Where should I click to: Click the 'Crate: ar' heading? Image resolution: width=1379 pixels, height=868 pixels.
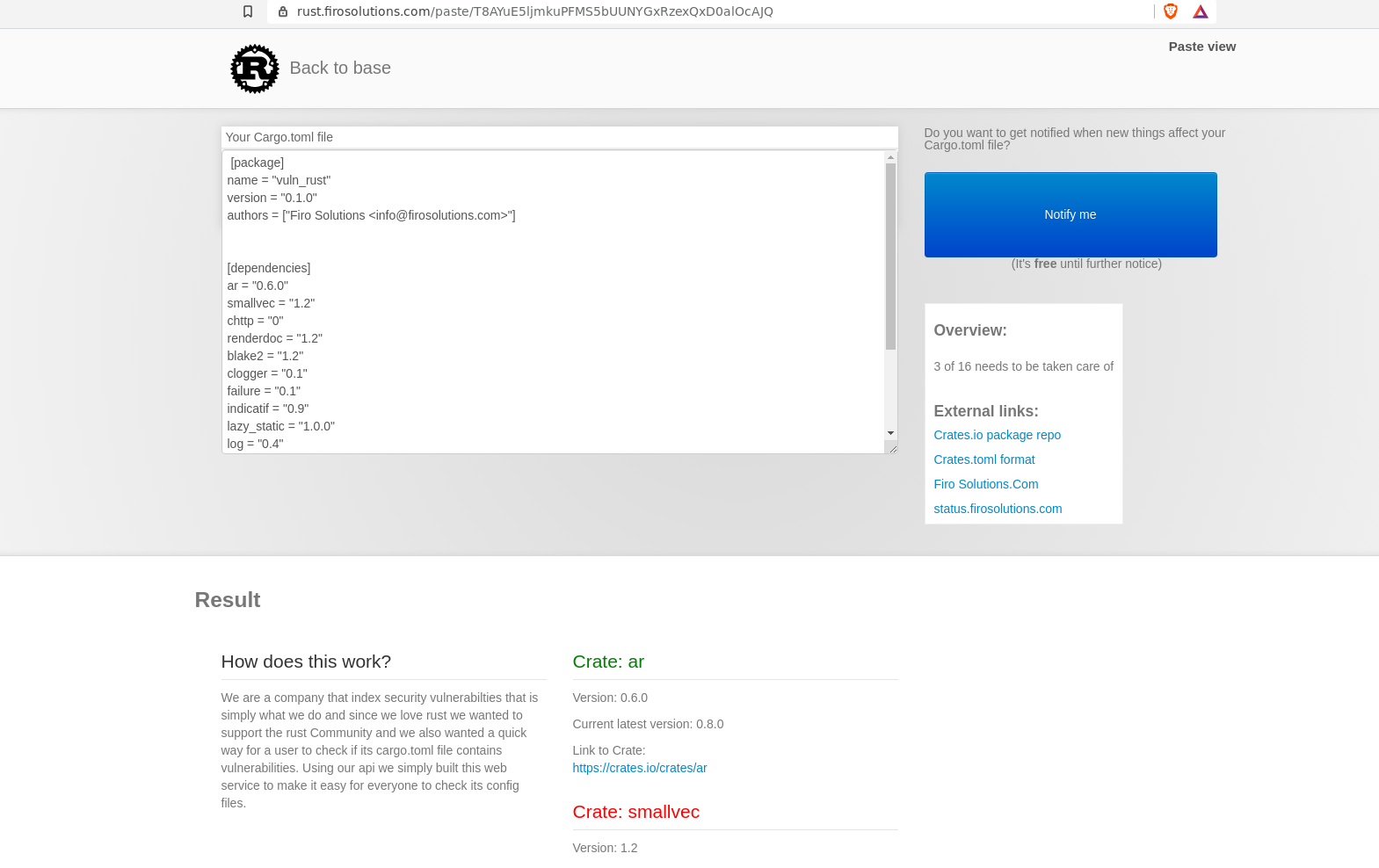(x=608, y=662)
